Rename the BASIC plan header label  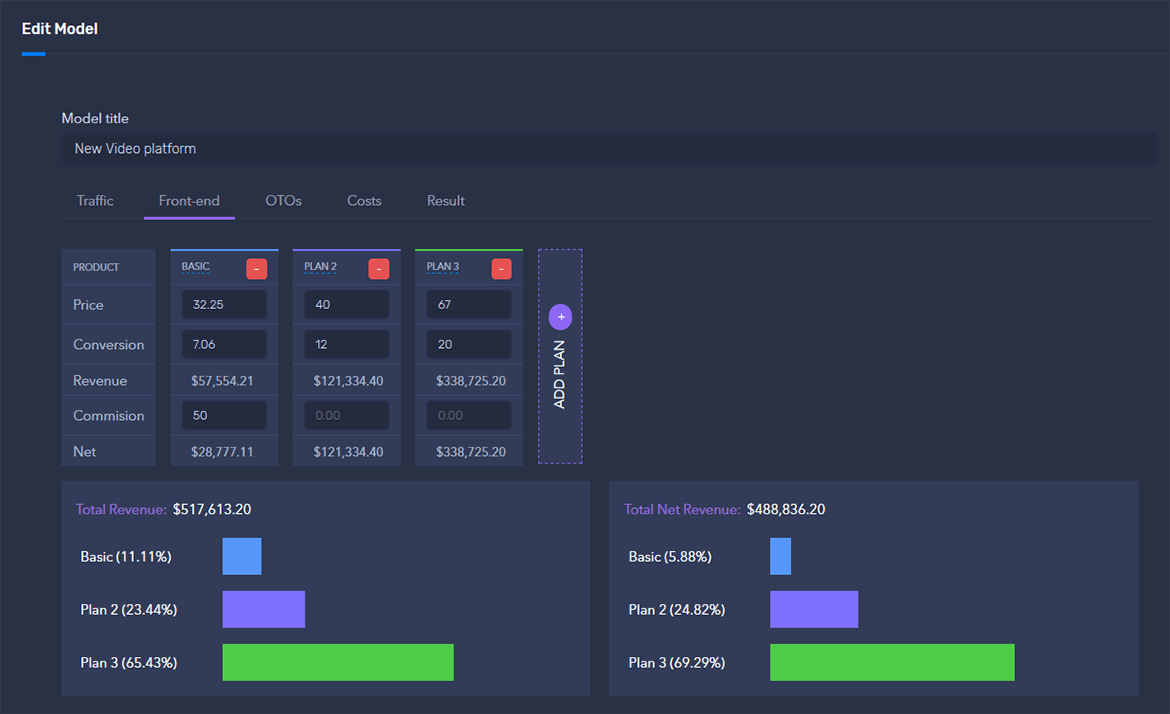pos(196,267)
